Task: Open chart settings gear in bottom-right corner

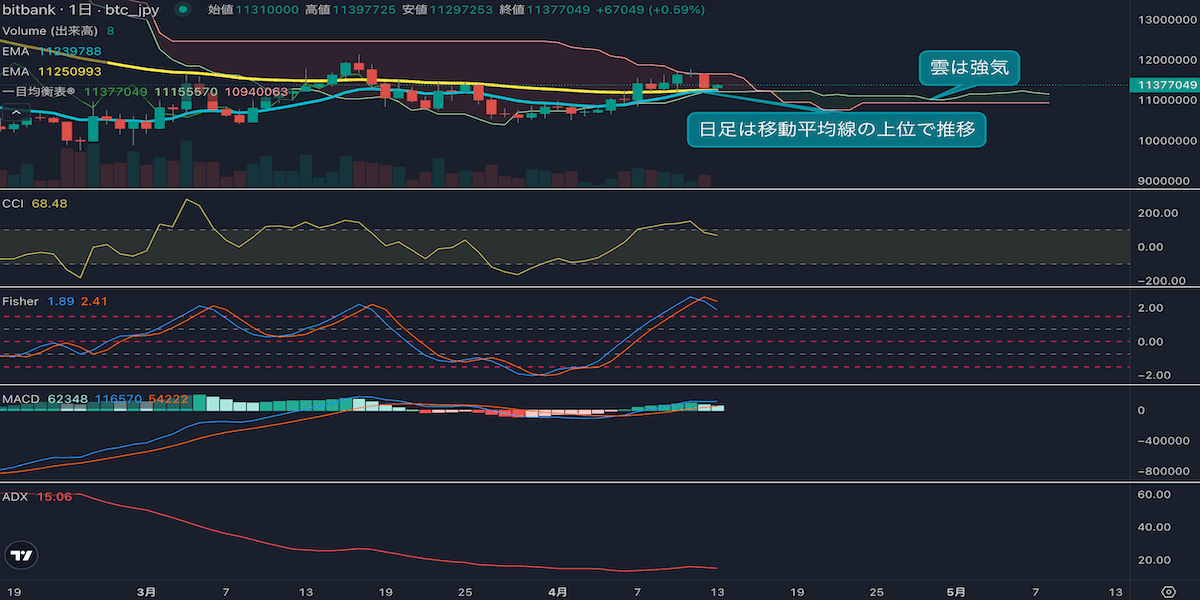Action: 1167,591
